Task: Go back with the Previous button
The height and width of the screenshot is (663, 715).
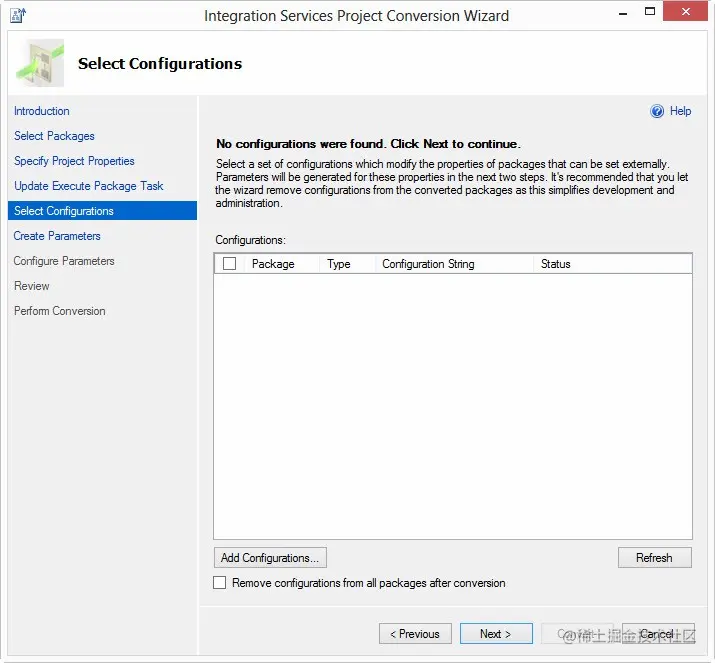Action: (x=415, y=634)
